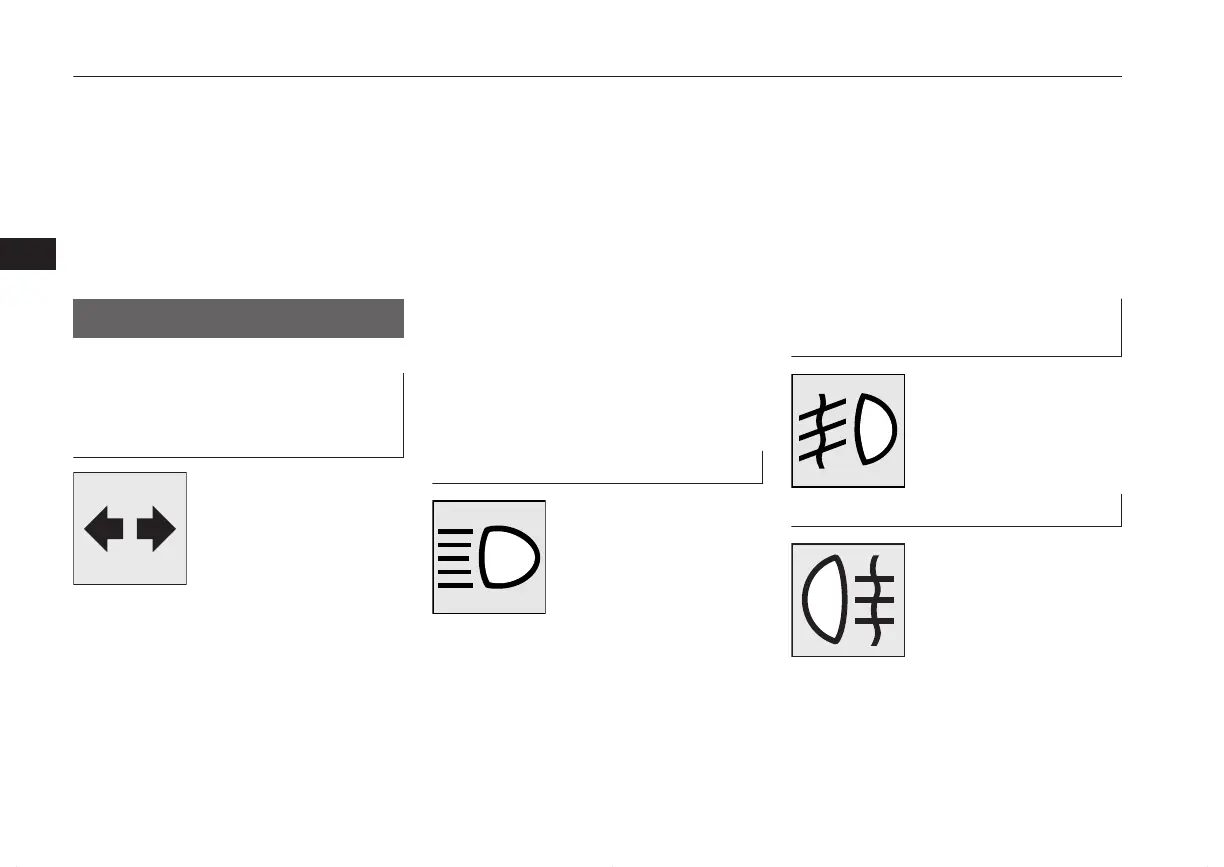Select the rear fog lamp indicator icon
The image size is (1224, 867).
tap(848, 600)
